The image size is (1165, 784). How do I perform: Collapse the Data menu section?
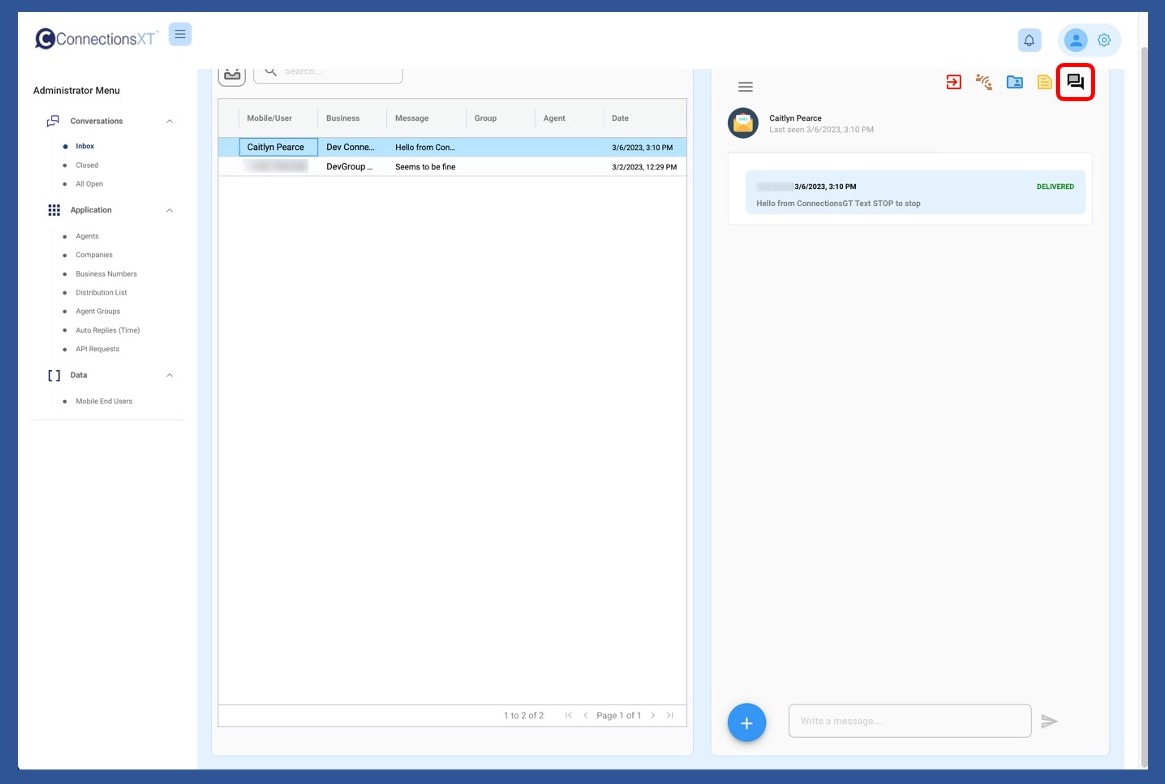pyautogui.click(x=169, y=375)
